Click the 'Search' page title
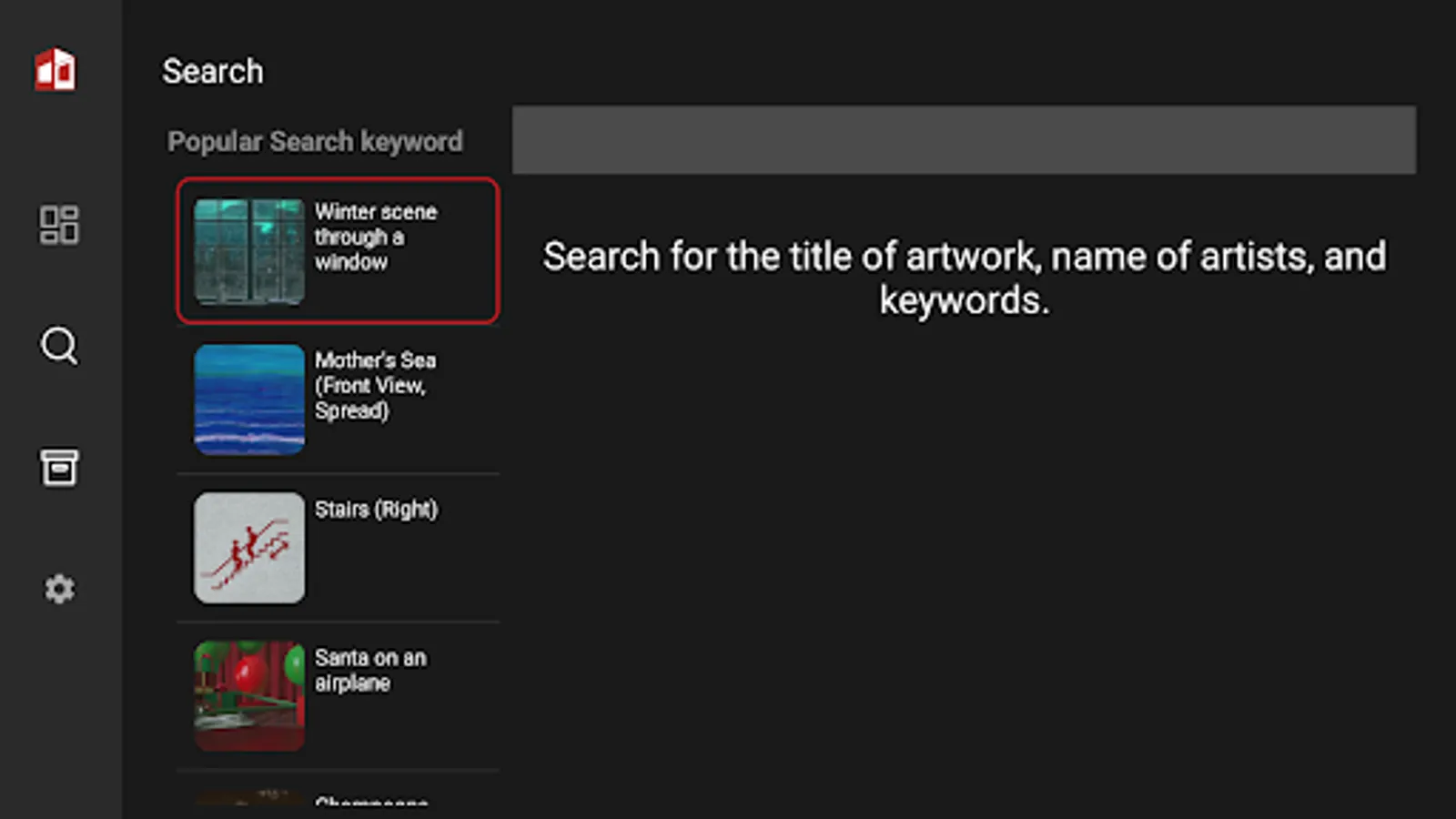This screenshot has width=1456, height=819. tap(212, 71)
